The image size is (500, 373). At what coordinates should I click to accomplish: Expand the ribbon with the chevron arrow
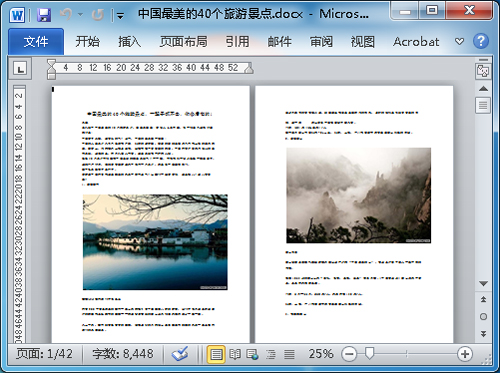coord(459,42)
